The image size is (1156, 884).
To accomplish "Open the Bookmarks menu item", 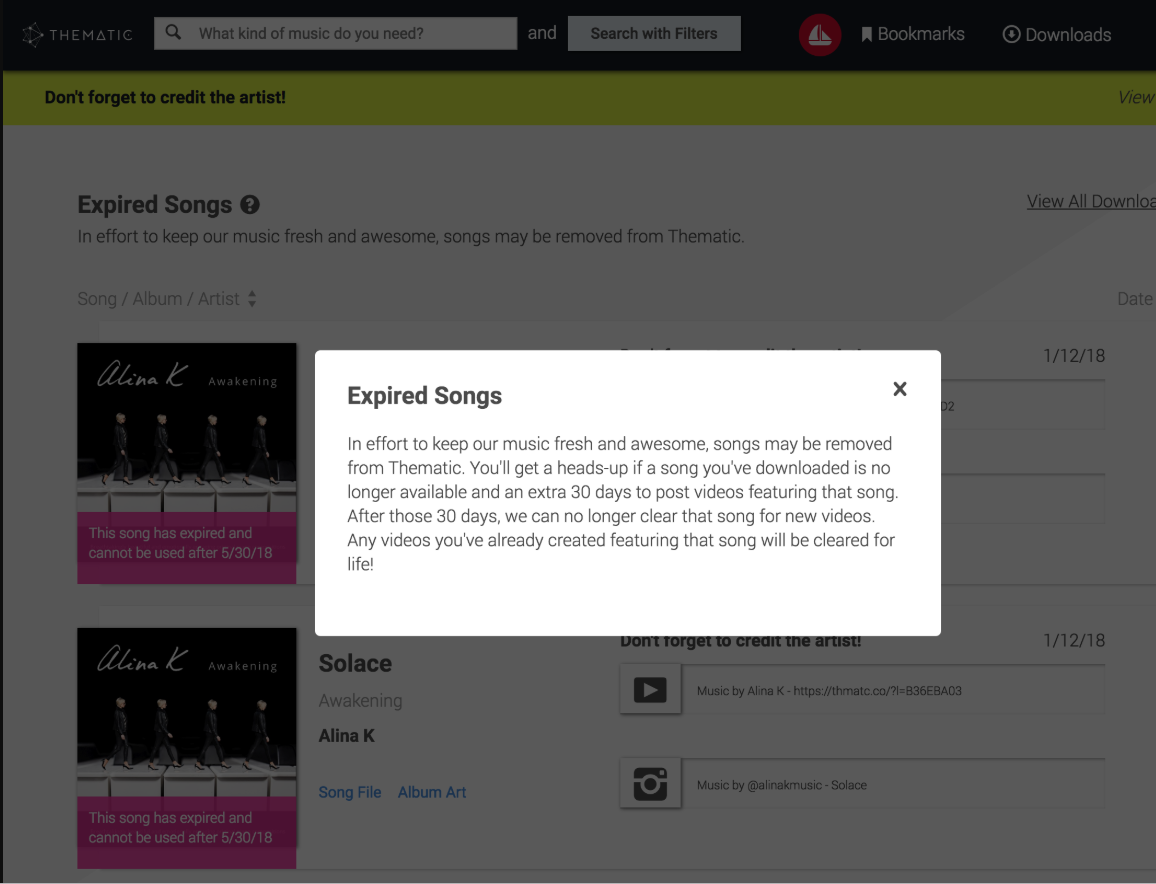I will tap(913, 35).
